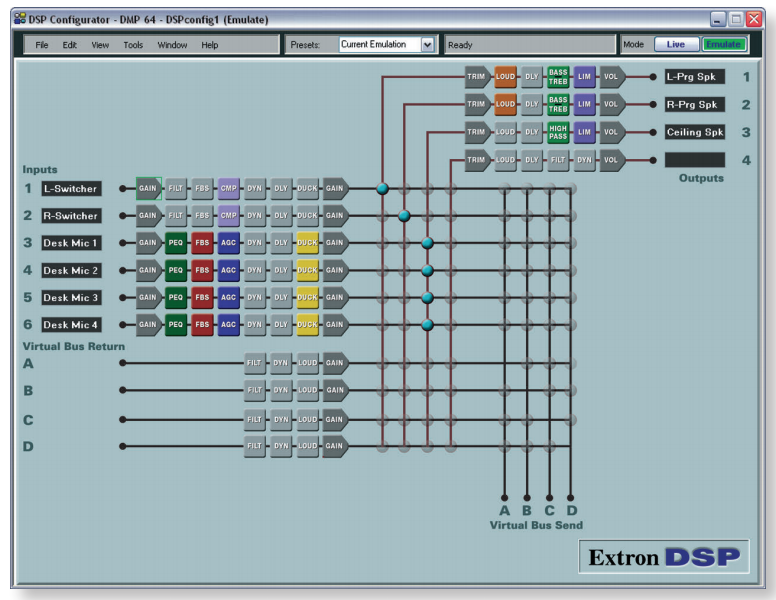Select the HIGH PASS block for Ceiling Spk
Screen dimensions: 776x600
pos(558,131)
